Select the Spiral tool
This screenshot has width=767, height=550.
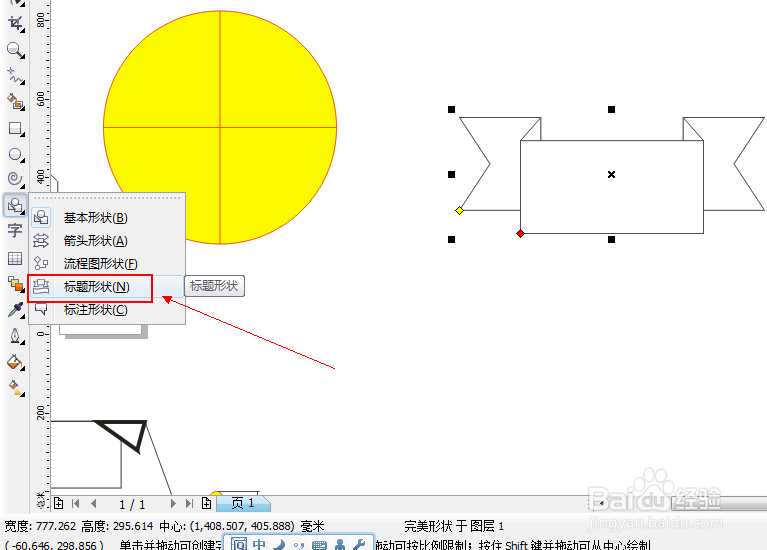point(15,179)
